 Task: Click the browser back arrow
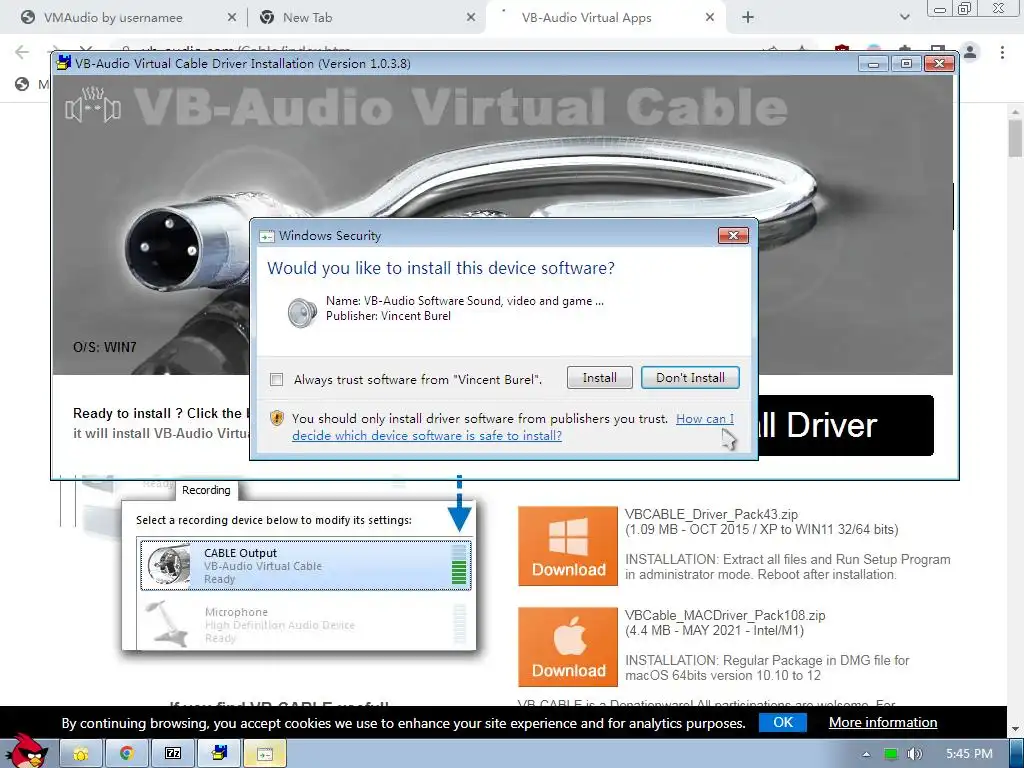click(22, 52)
